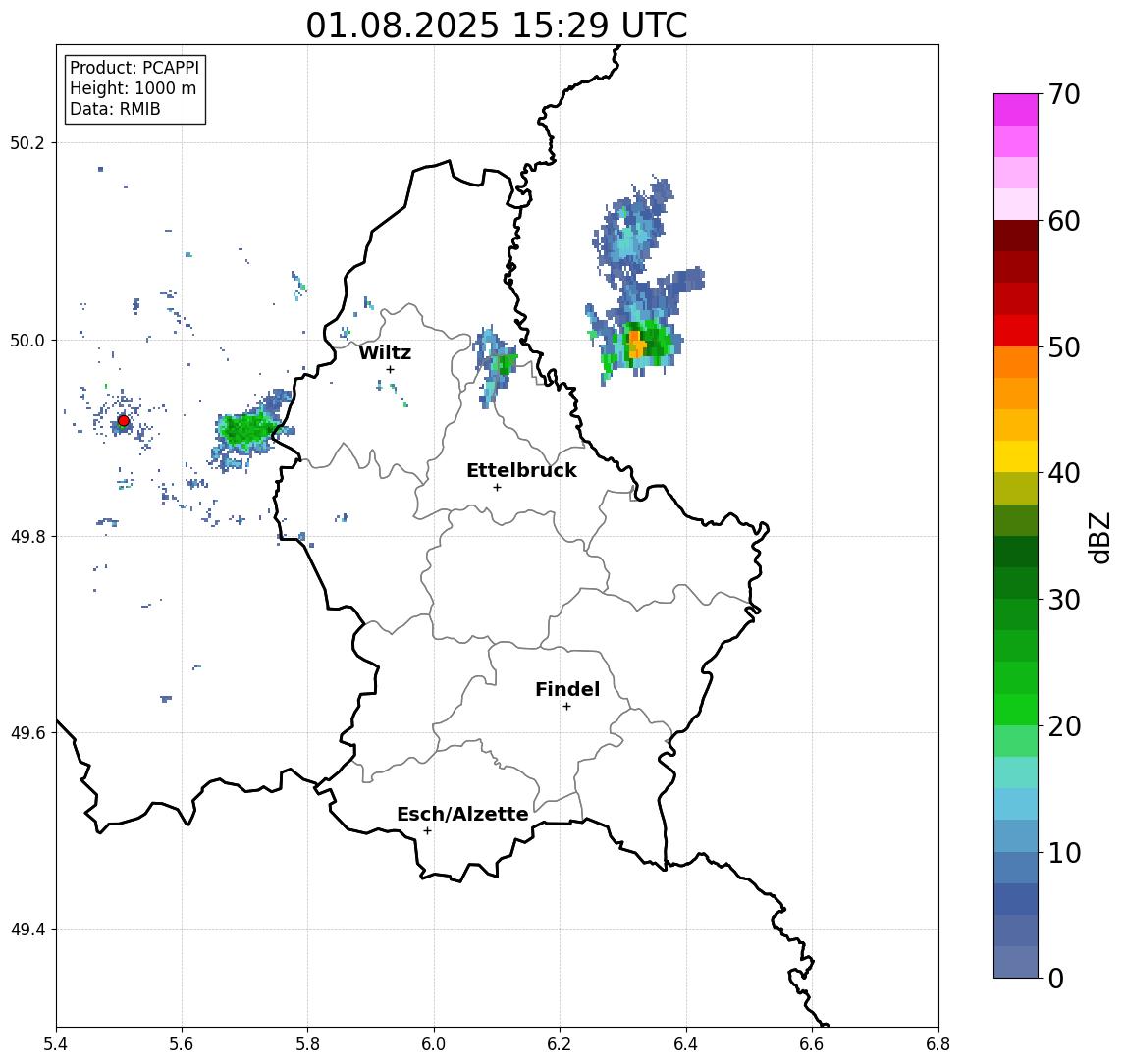
Task: Click the small rain cell east of Wiltz
Action: tap(496, 364)
